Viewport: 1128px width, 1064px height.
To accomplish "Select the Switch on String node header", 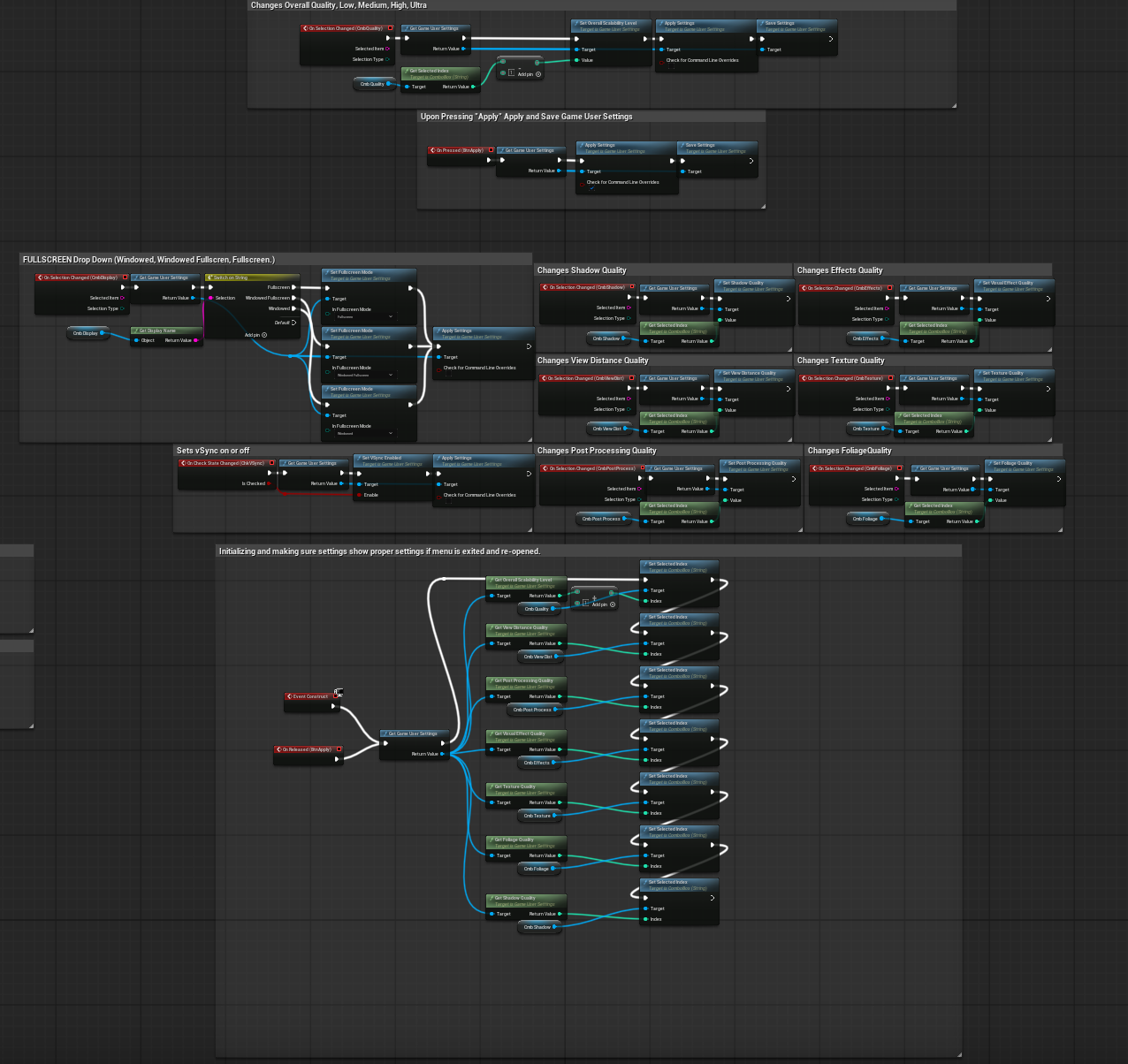I will tap(252, 277).
